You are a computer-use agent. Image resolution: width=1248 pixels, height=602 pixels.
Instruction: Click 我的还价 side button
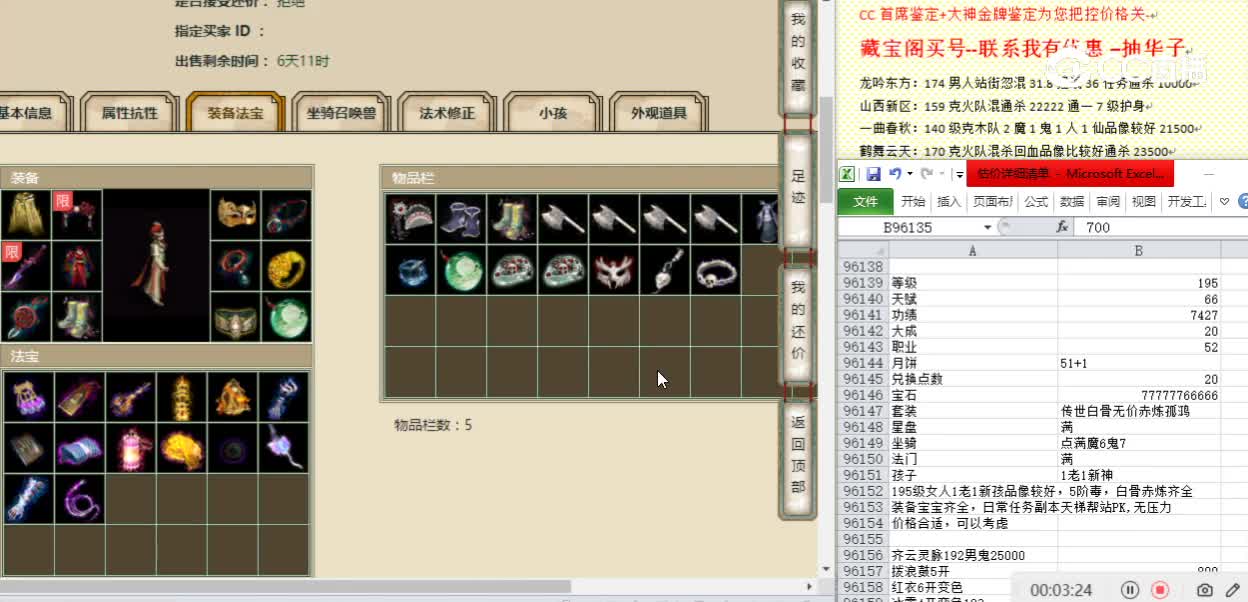click(x=798, y=322)
